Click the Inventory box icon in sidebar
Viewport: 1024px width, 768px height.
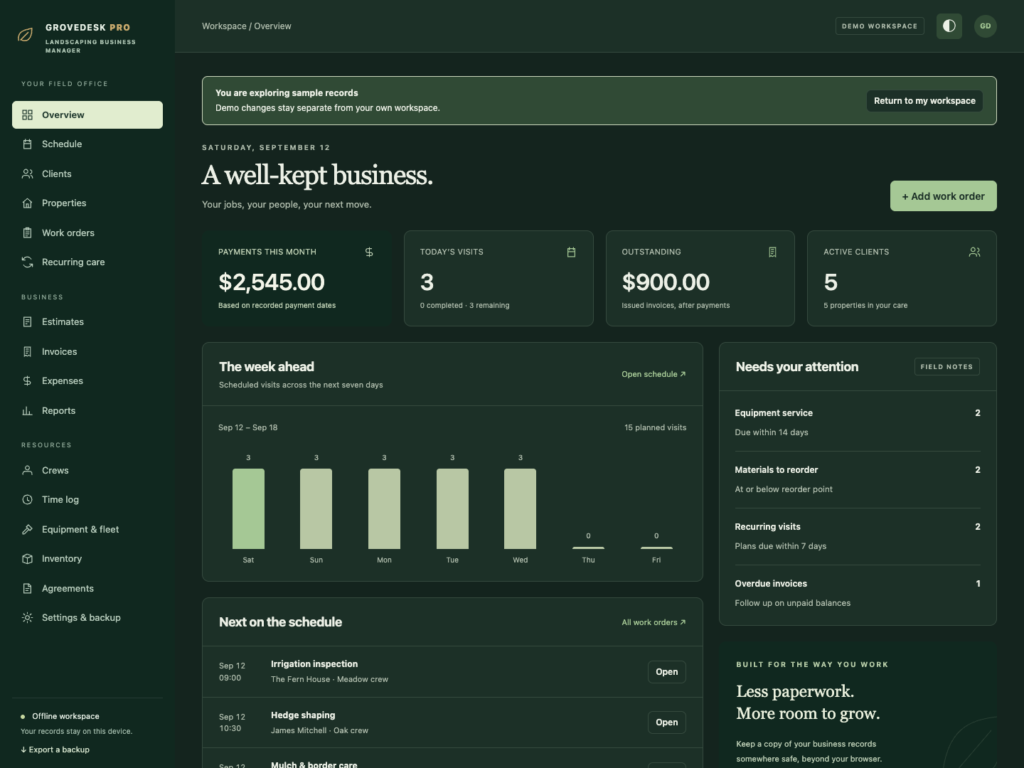[x=27, y=559]
